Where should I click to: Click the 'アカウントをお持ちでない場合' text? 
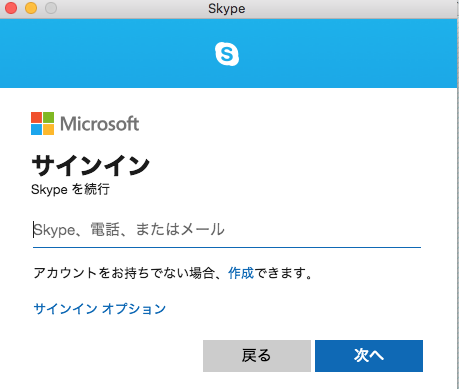(x=124, y=273)
